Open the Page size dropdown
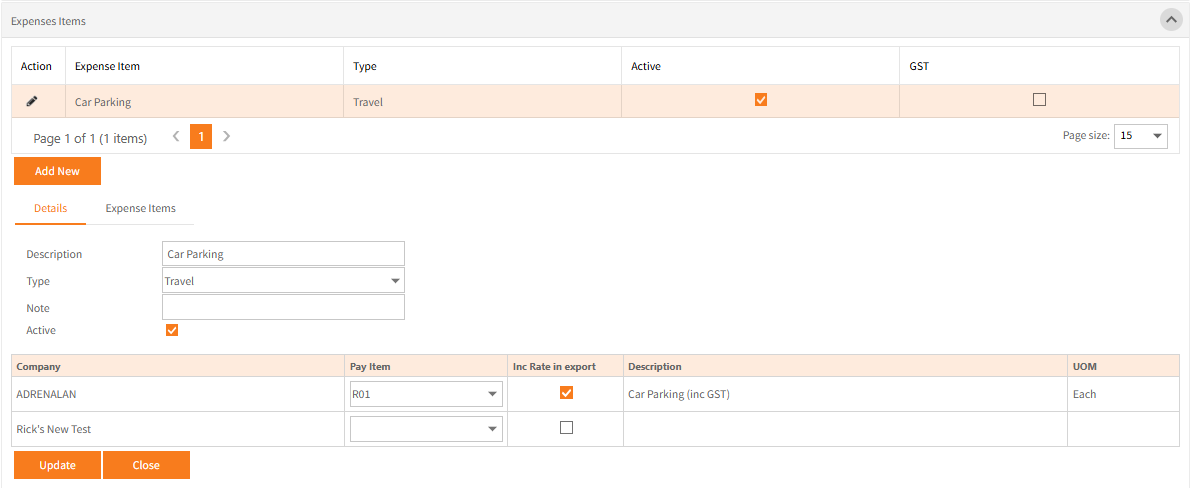Image resolution: width=1192 pixels, height=488 pixels. (x=1141, y=136)
